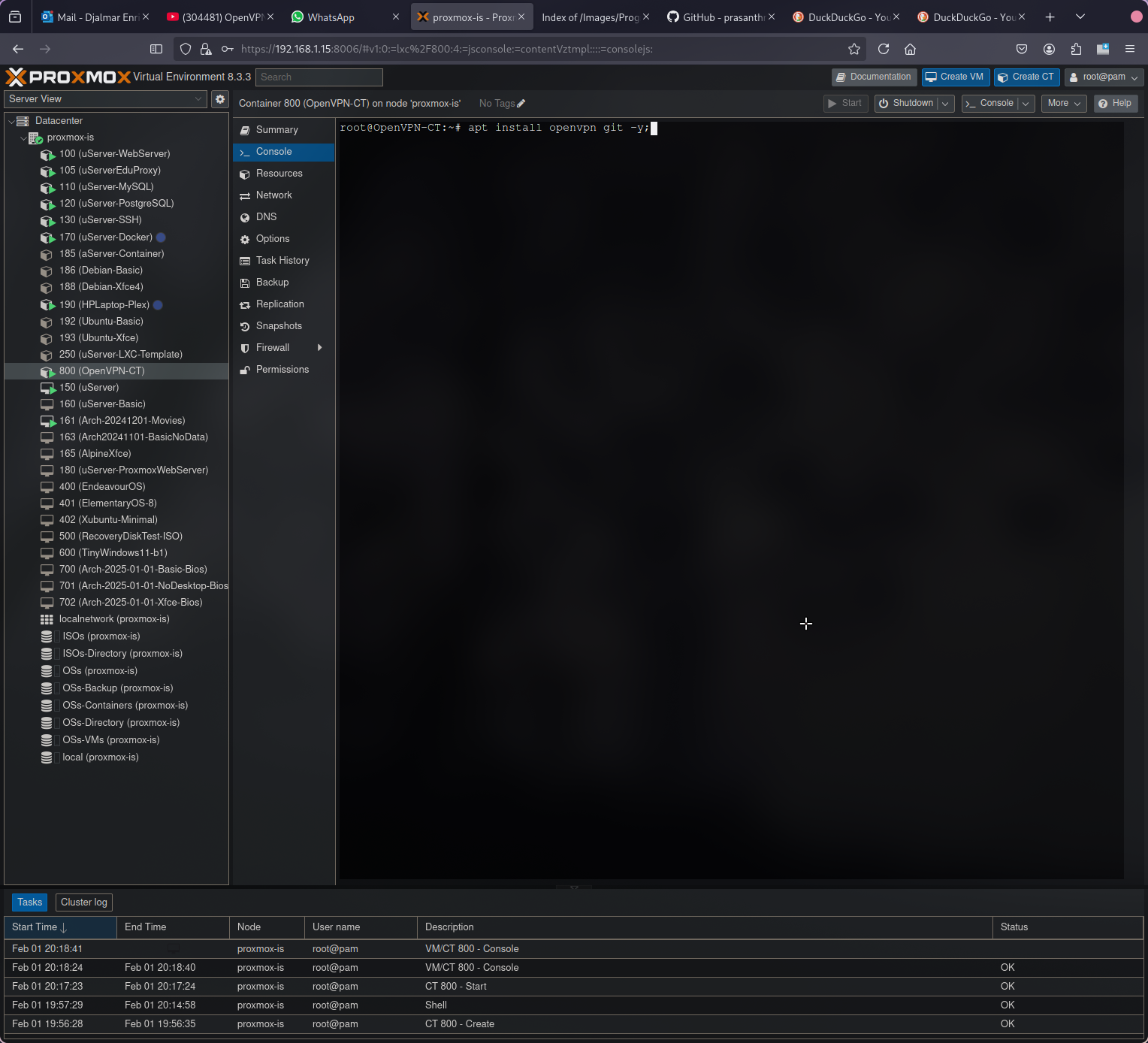The width and height of the screenshot is (1148, 1043).
Task: Expand the Shutdown button dropdown arrow
Action: (x=946, y=104)
